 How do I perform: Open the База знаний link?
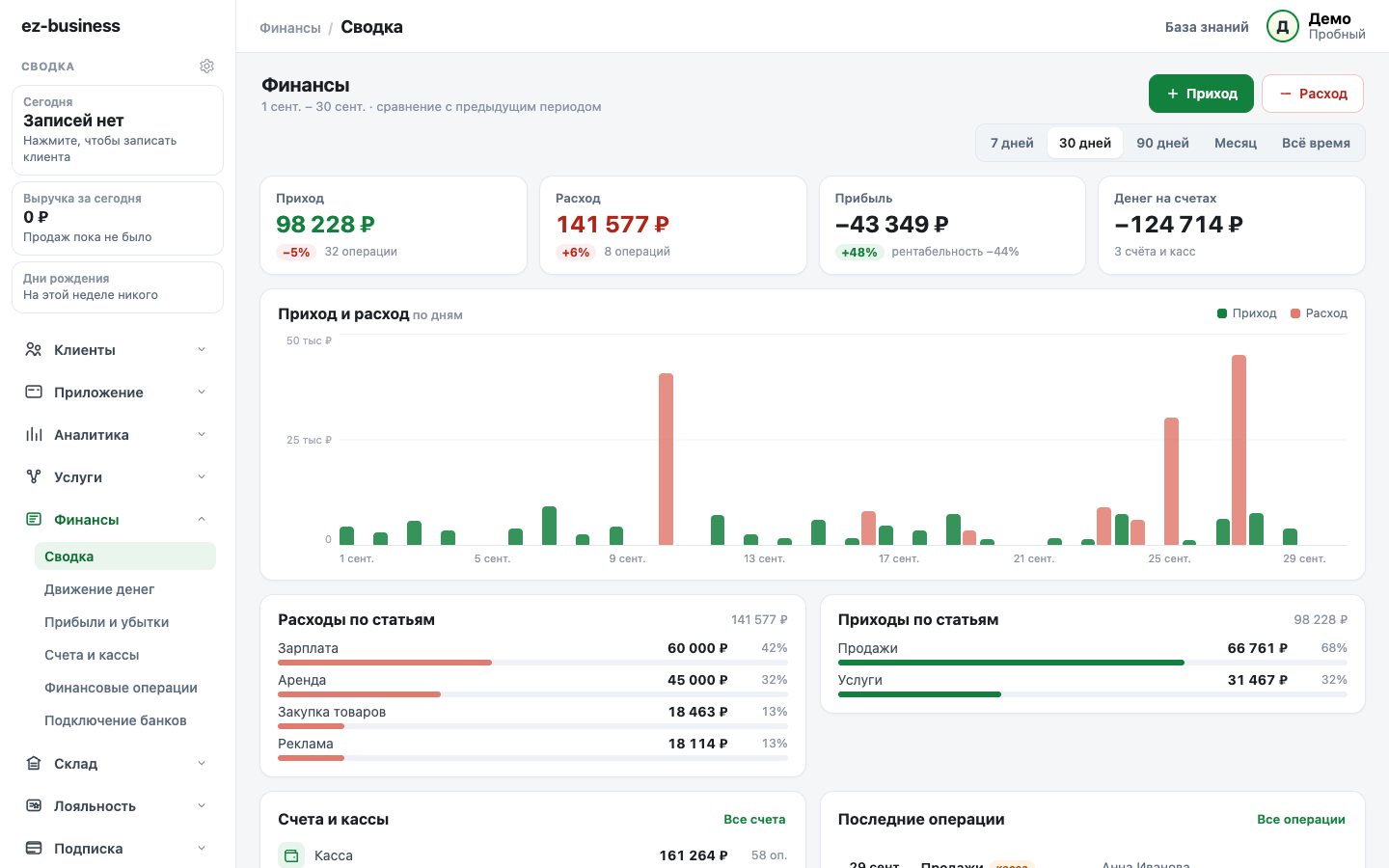tap(1207, 27)
